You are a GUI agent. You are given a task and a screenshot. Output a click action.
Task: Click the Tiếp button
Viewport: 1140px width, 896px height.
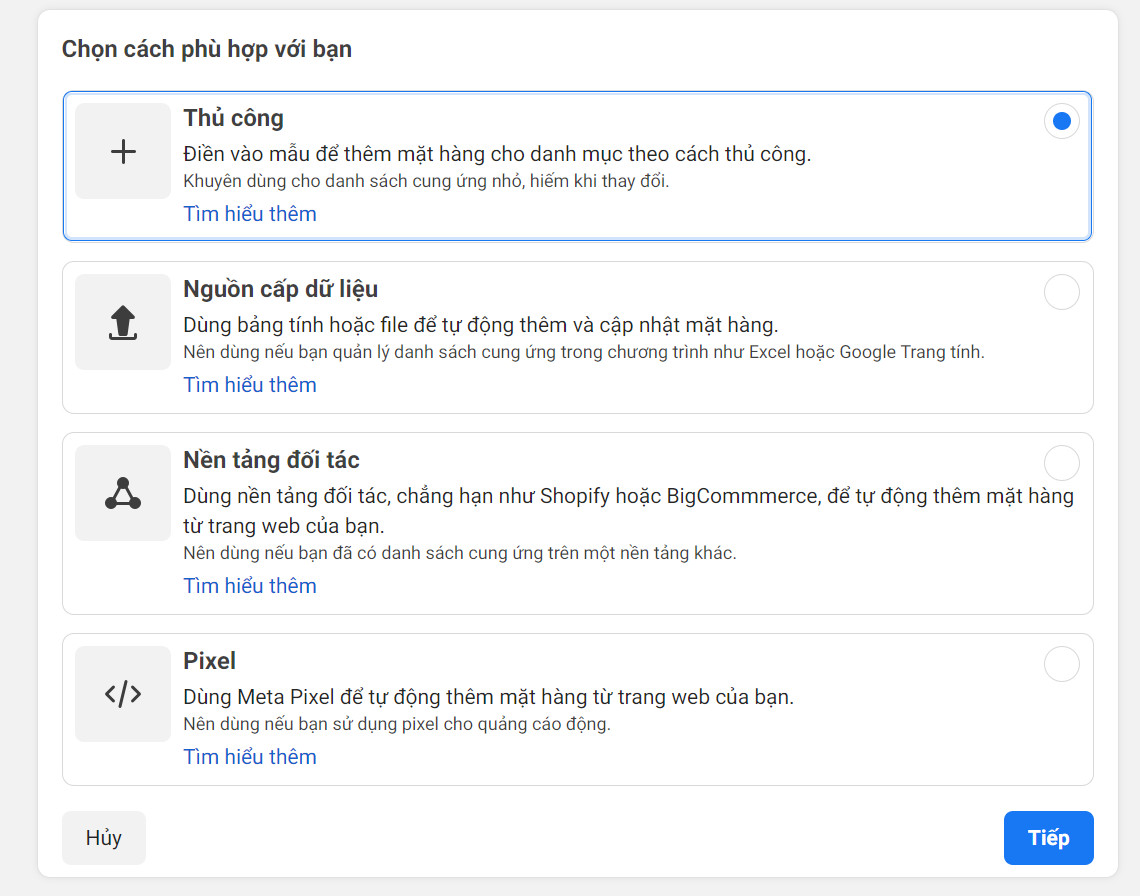1048,838
